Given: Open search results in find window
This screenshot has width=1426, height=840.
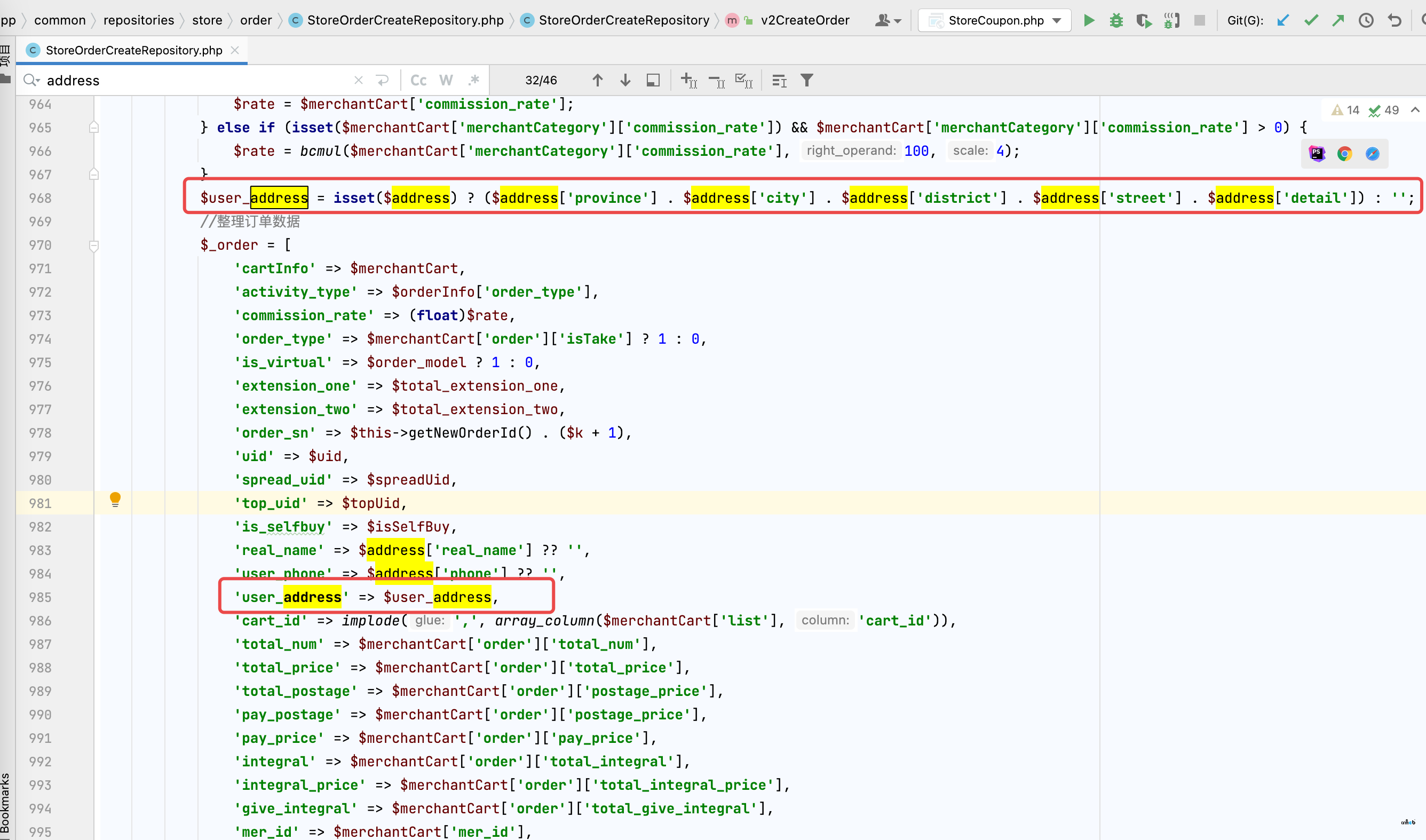Looking at the screenshot, I should pos(779,81).
